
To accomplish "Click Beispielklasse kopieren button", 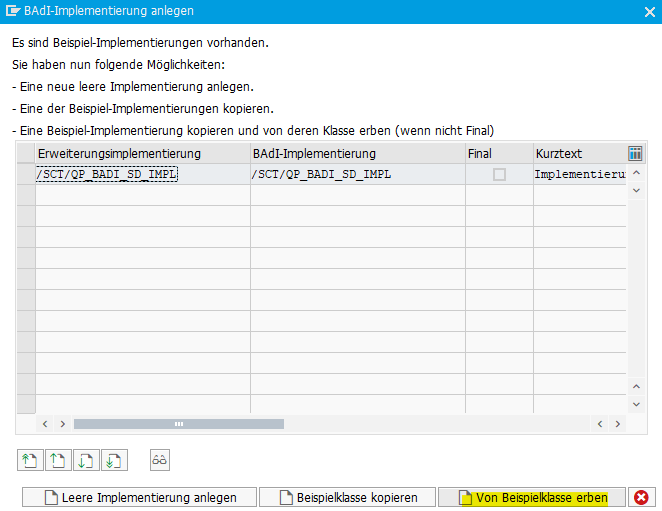I will pos(347,497).
